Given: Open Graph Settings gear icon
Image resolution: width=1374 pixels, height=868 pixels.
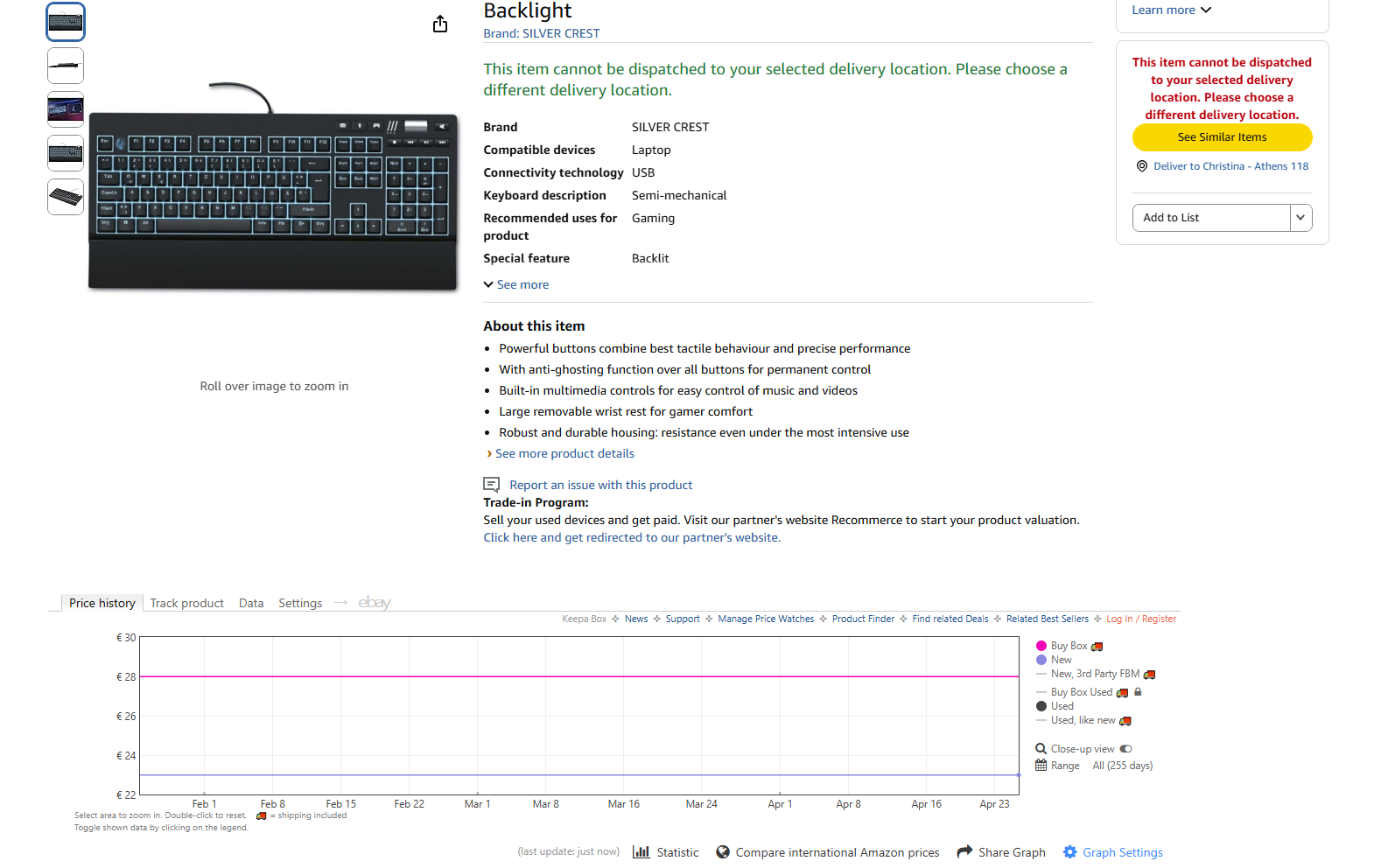Looking at the screenshot, I should click(1069, 852).
